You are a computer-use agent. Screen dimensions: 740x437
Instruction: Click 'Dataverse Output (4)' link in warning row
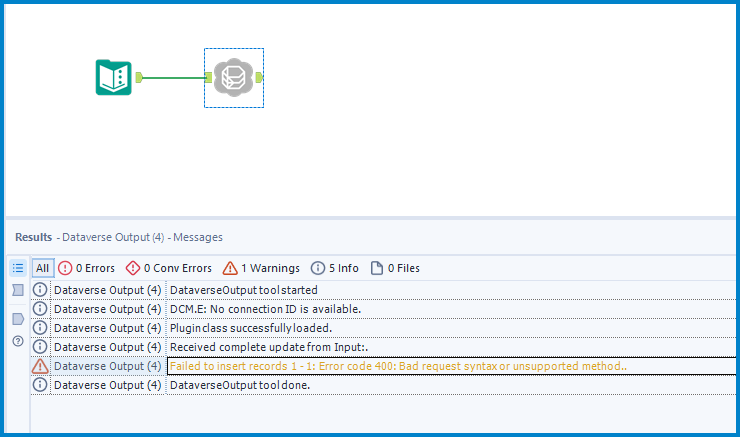(x=108, y=366)
